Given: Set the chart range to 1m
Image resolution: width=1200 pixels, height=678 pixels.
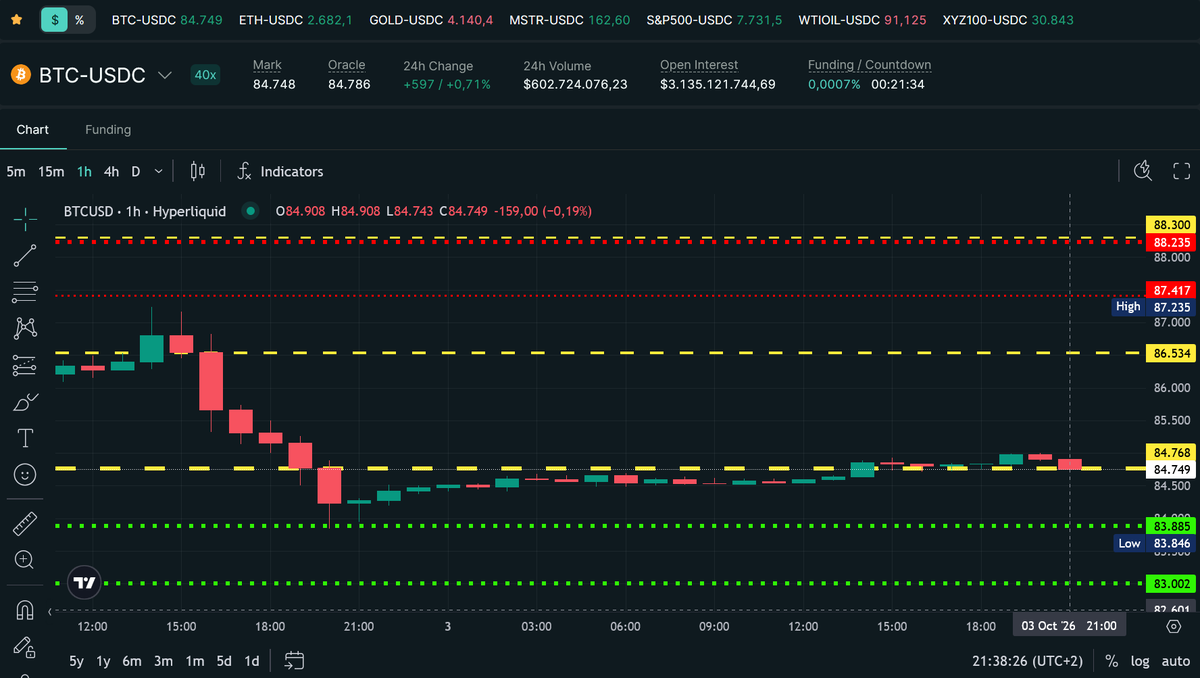Looking at the screenshot, I should pos(195,661).
